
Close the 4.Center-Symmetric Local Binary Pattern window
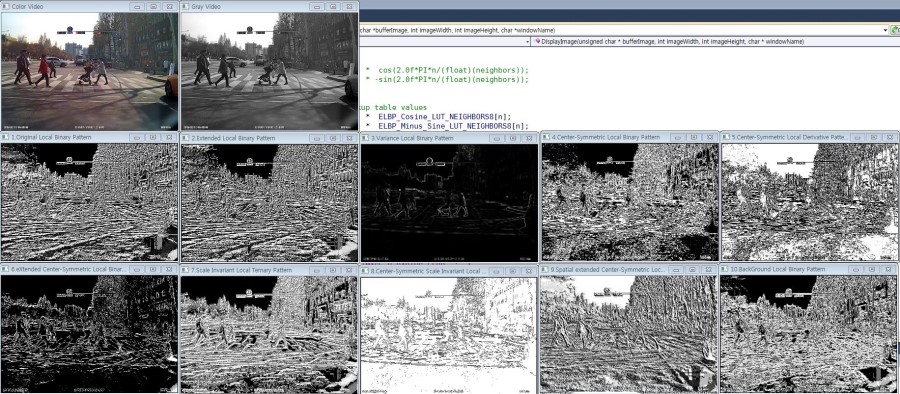(710, 138)
